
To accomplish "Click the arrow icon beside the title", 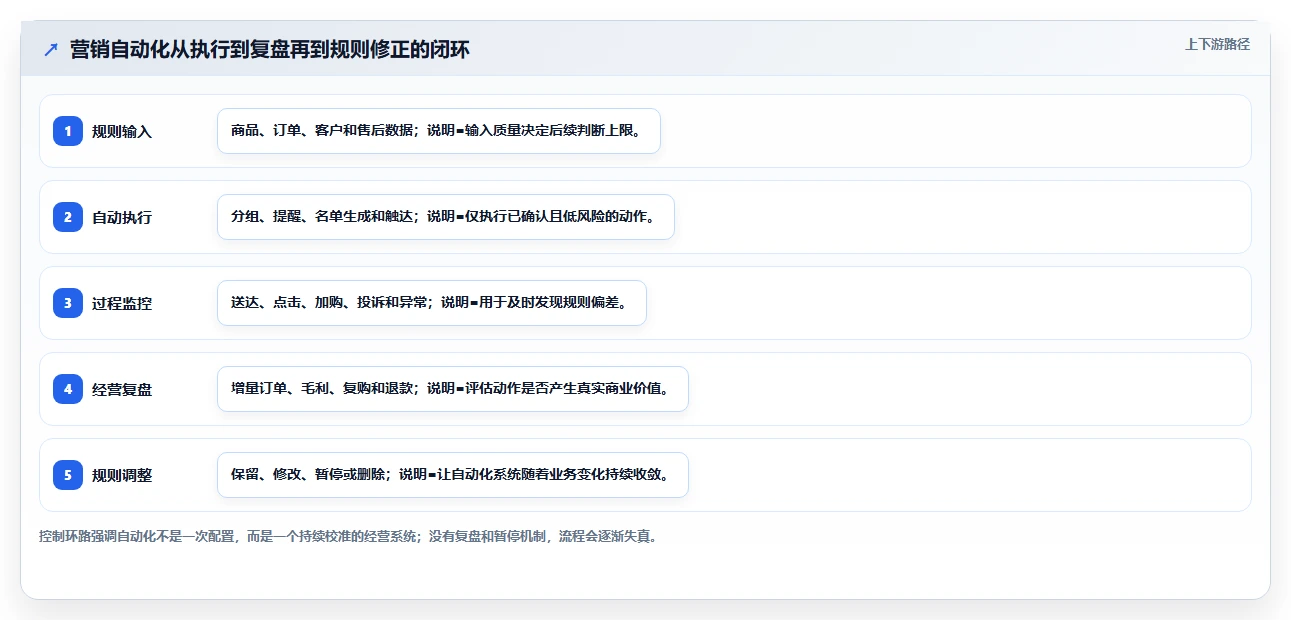I will click(x=51, y=49).
